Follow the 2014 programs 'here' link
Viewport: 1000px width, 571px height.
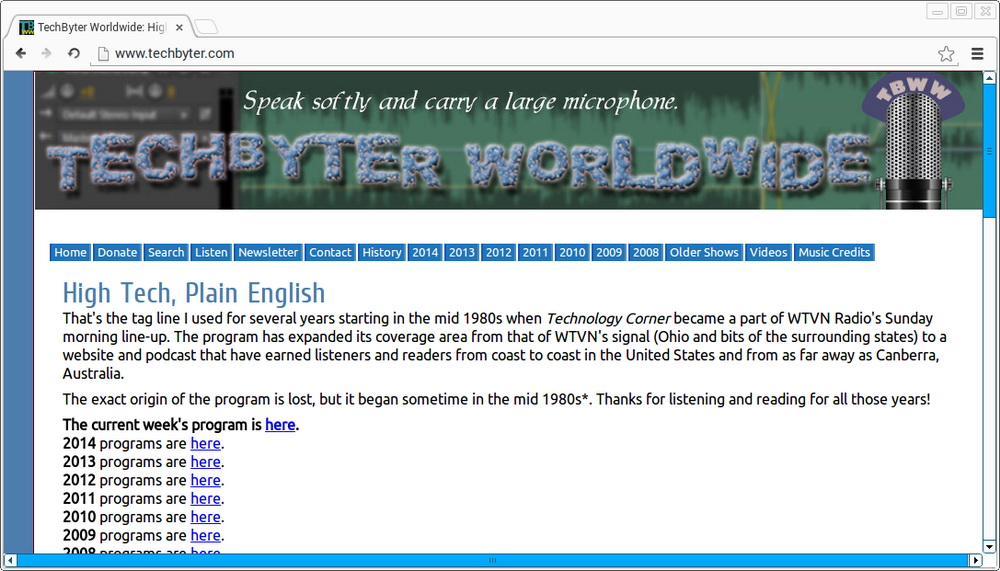click(x=205, y=443)
